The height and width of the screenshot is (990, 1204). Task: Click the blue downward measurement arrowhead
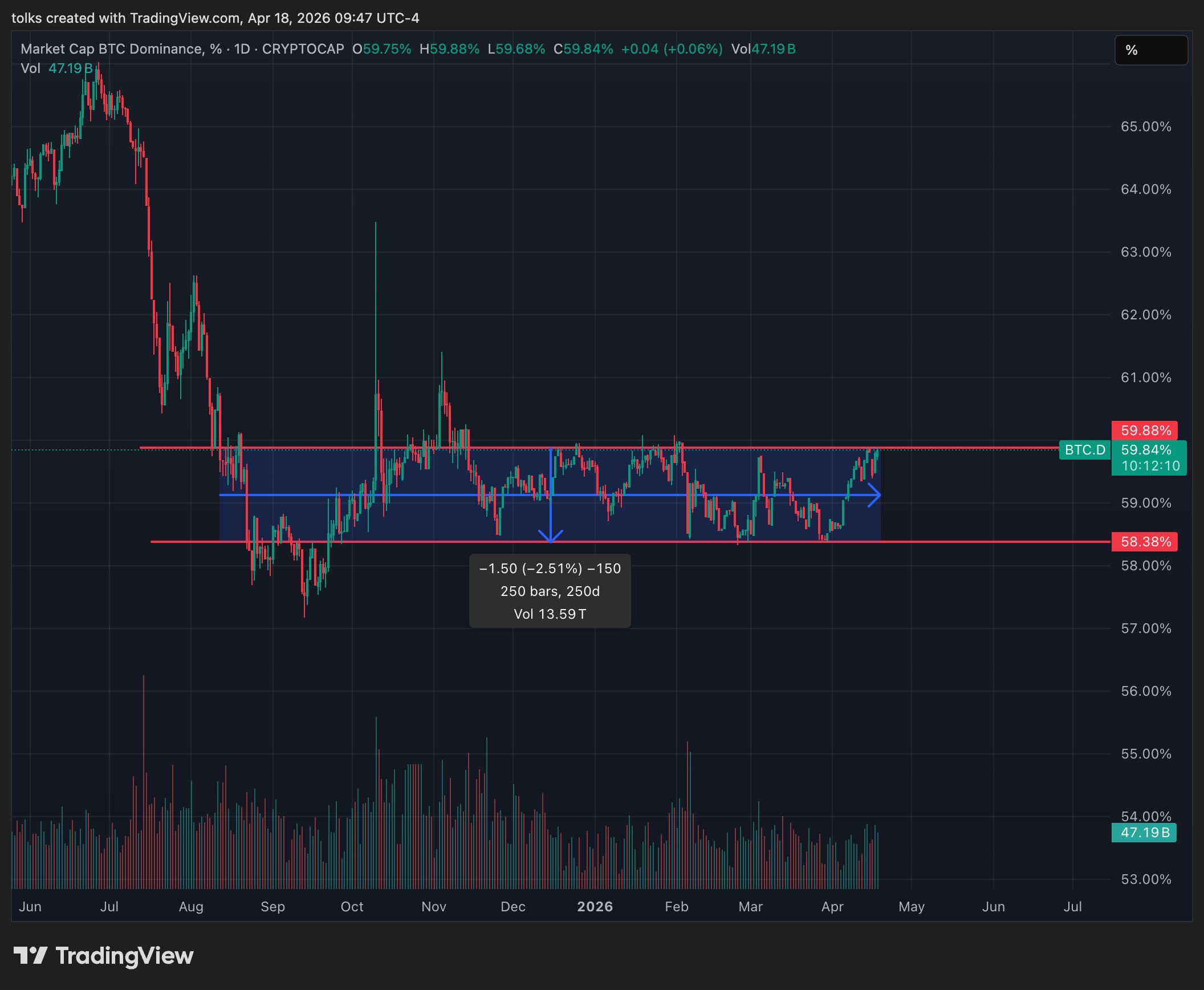(551, 537)
